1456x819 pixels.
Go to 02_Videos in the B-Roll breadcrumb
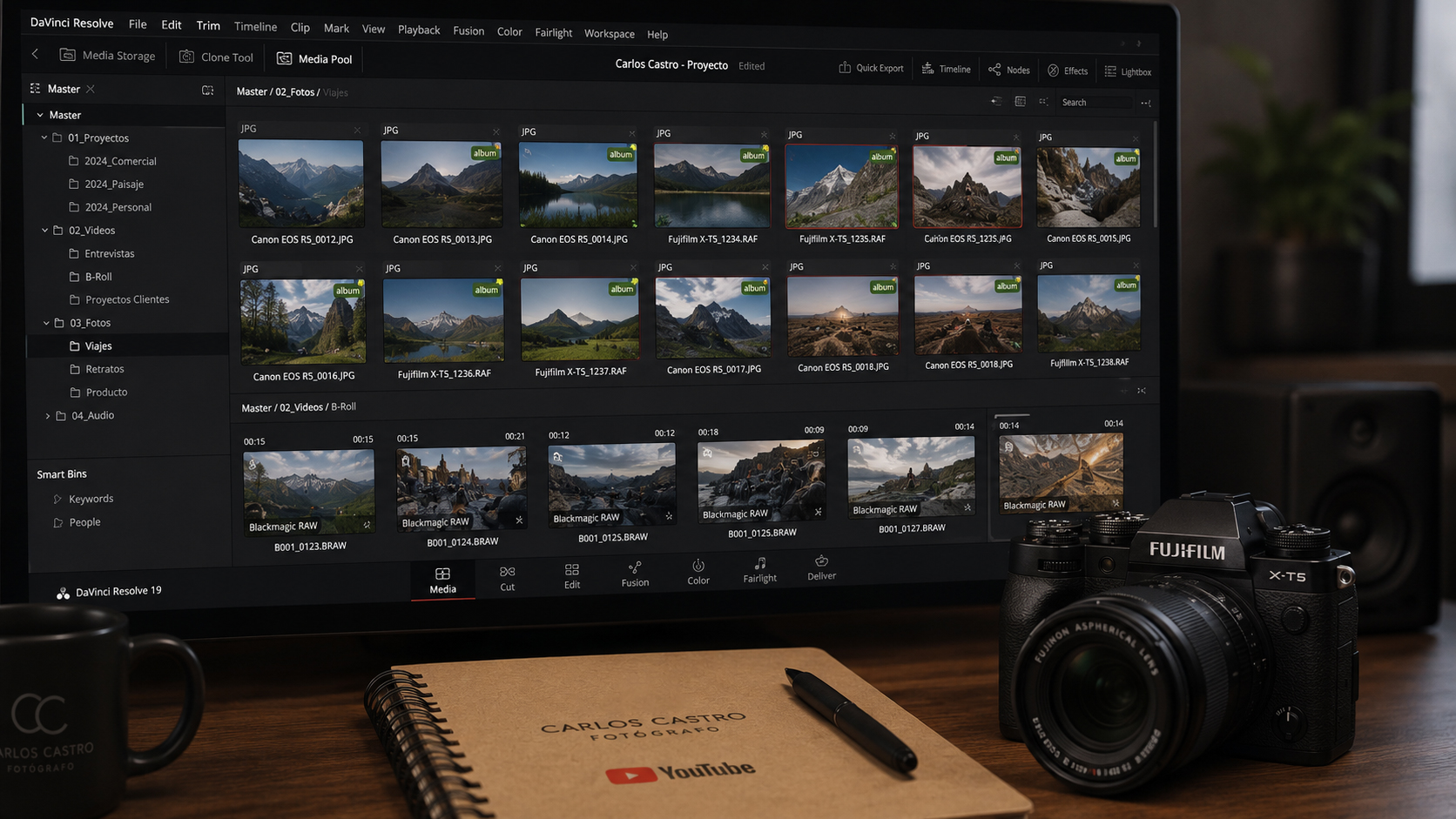click(301, 407)
